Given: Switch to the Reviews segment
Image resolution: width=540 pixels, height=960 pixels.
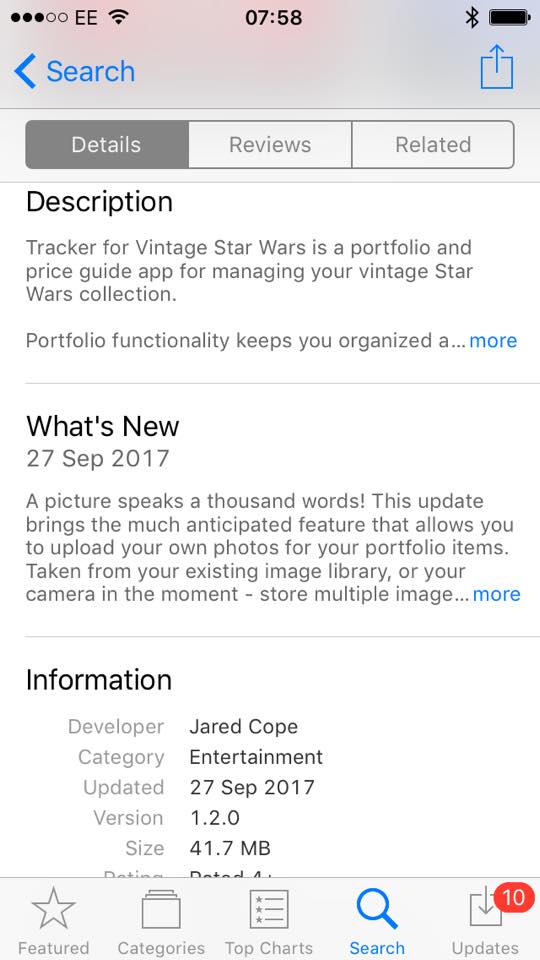Looking at the screenshot, I should pyautogui.click(x=270, y=144).
